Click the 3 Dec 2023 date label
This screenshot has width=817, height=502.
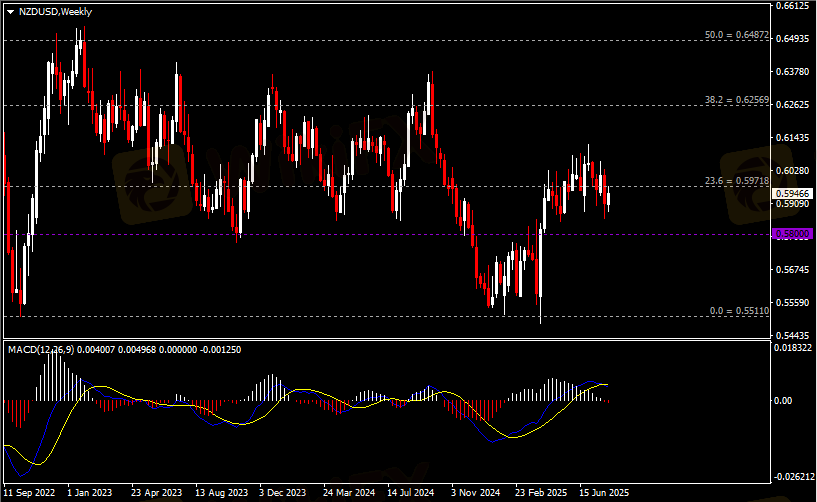[x=282, y=493]
